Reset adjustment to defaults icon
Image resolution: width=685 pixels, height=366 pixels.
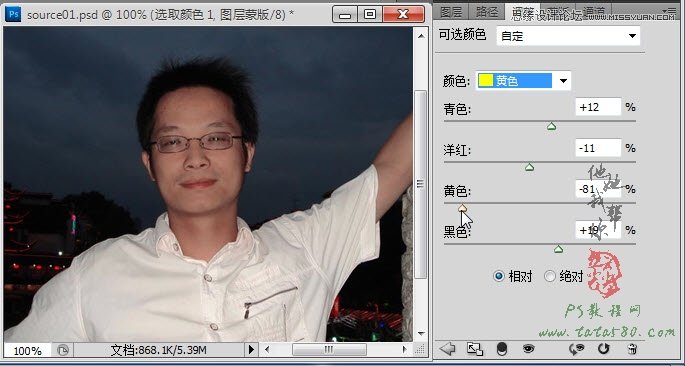coord(604,349)
